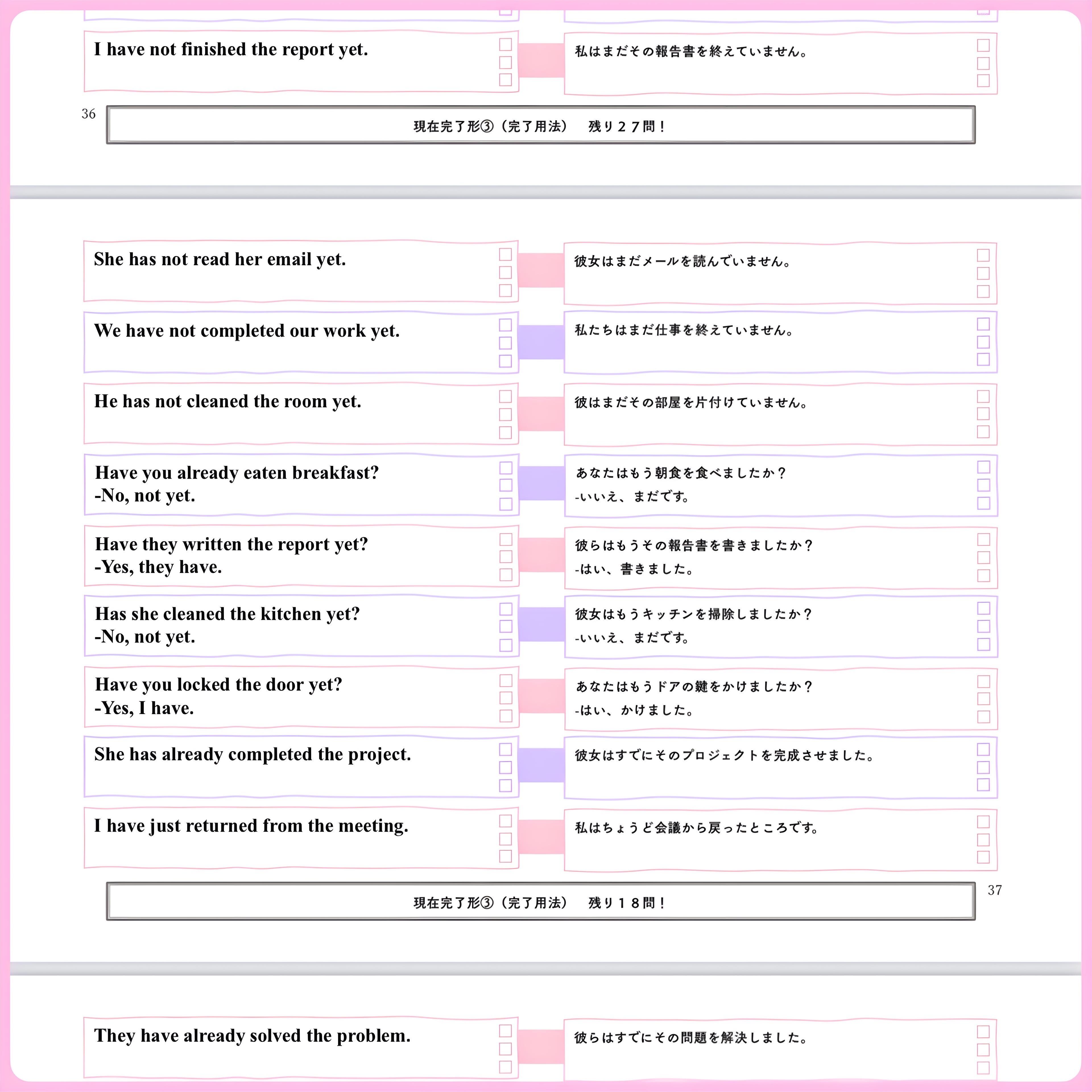The width and height of the screenshot is (1092, 1092).
Task: Tick top checkbox on the あなたはもう朝食を食べましたか card
Action: coord(983,468)
